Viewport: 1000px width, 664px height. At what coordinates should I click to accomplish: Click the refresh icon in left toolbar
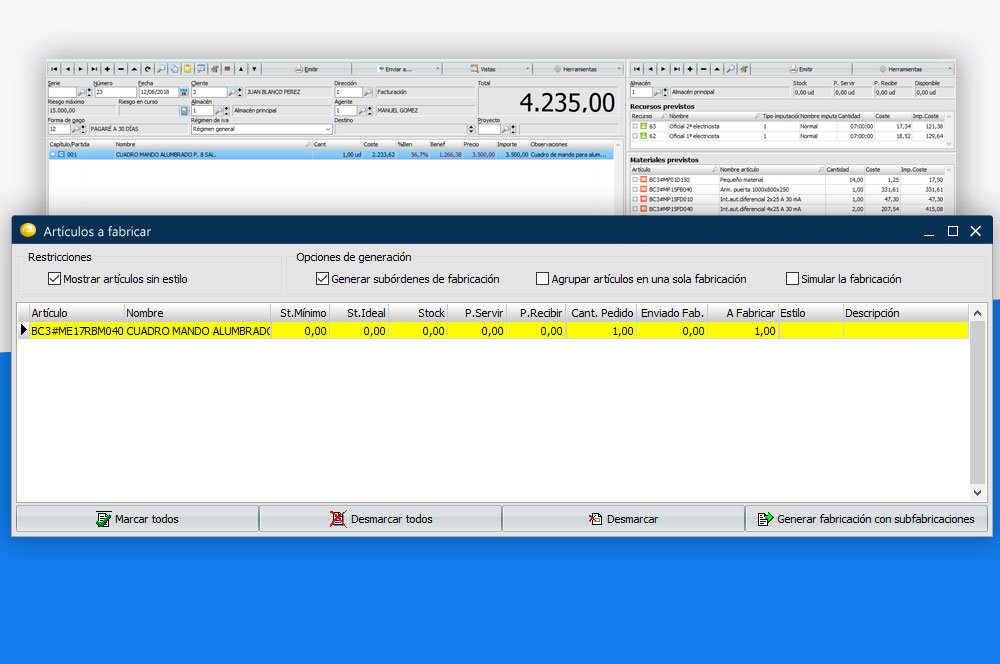click(x=147, y=69)
